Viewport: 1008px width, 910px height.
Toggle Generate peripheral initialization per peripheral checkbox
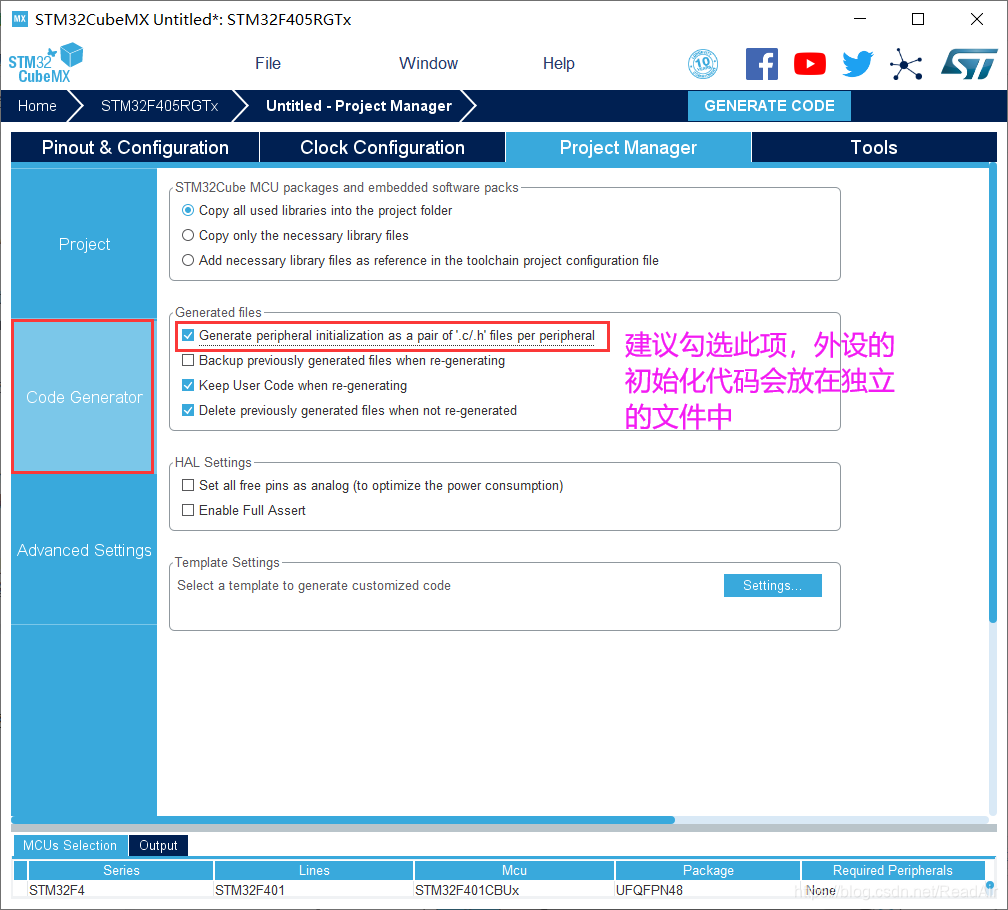(x=188, y=335)
